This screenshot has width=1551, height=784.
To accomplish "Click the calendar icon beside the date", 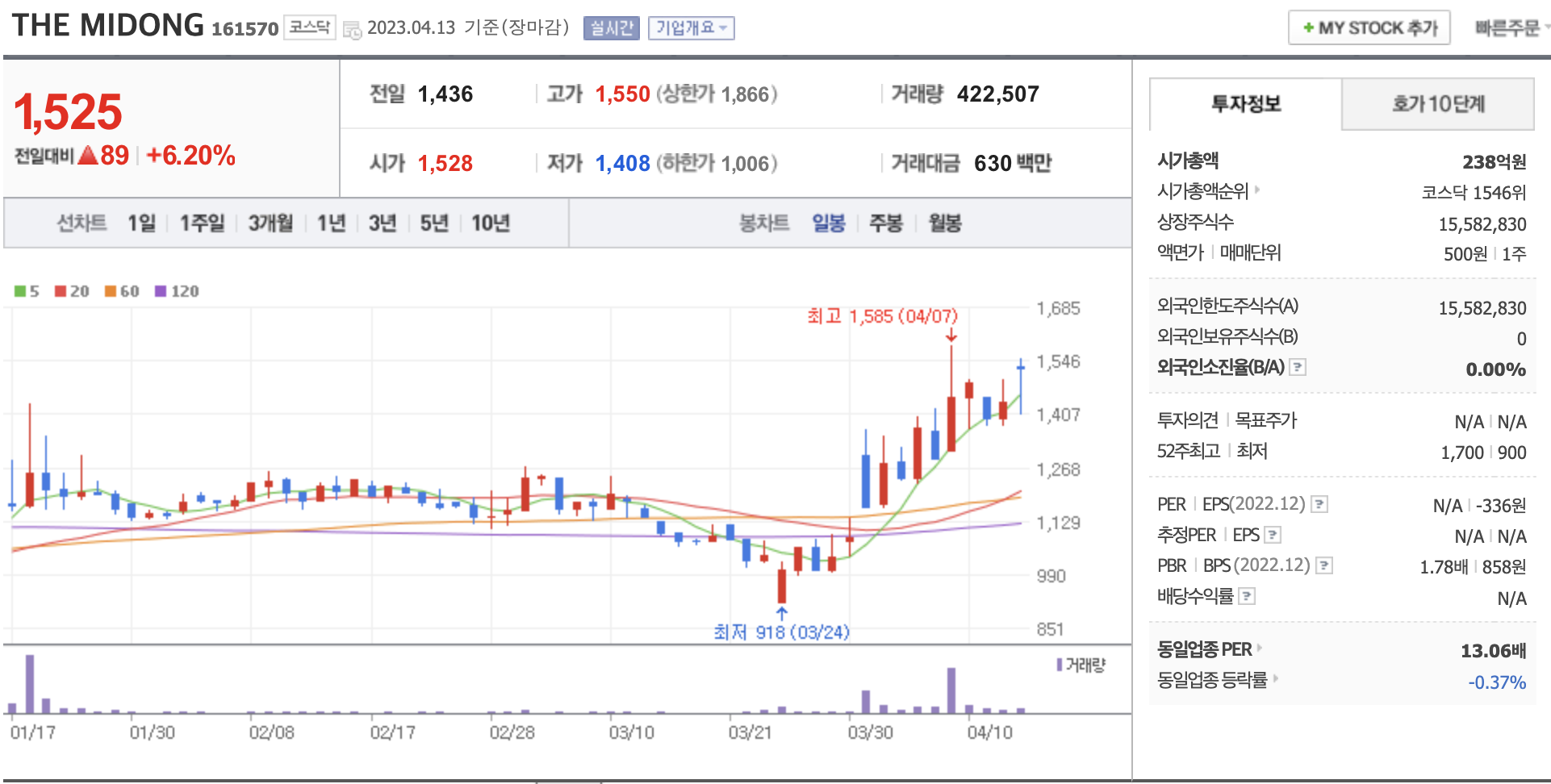I will [x=352, y=30].
